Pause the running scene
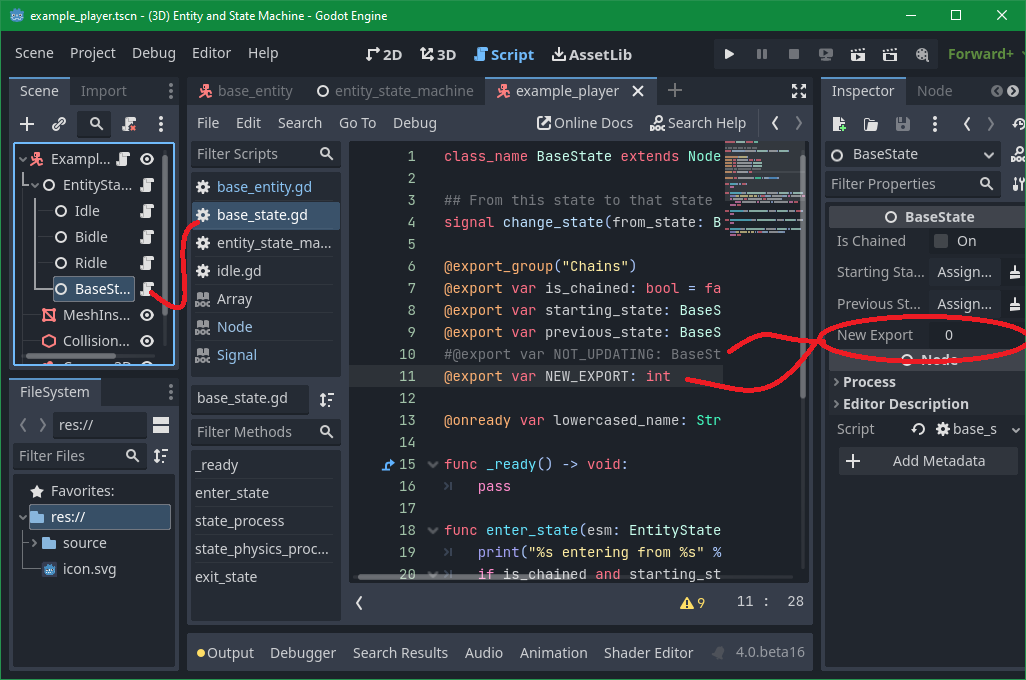This screenshot has width=1026, height=680. click(760, 54)
